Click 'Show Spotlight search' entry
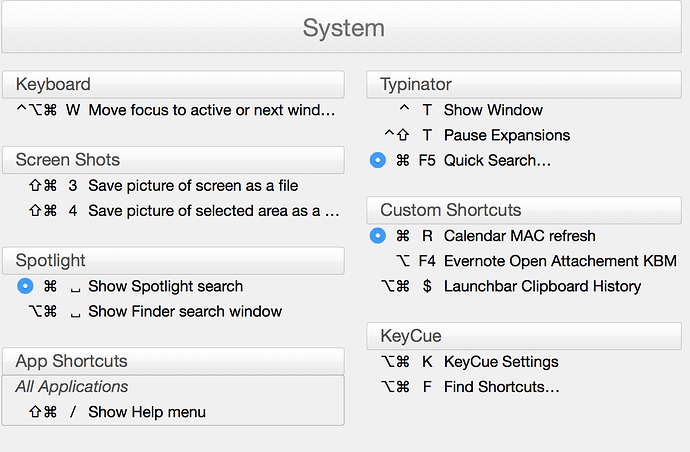 165,286
